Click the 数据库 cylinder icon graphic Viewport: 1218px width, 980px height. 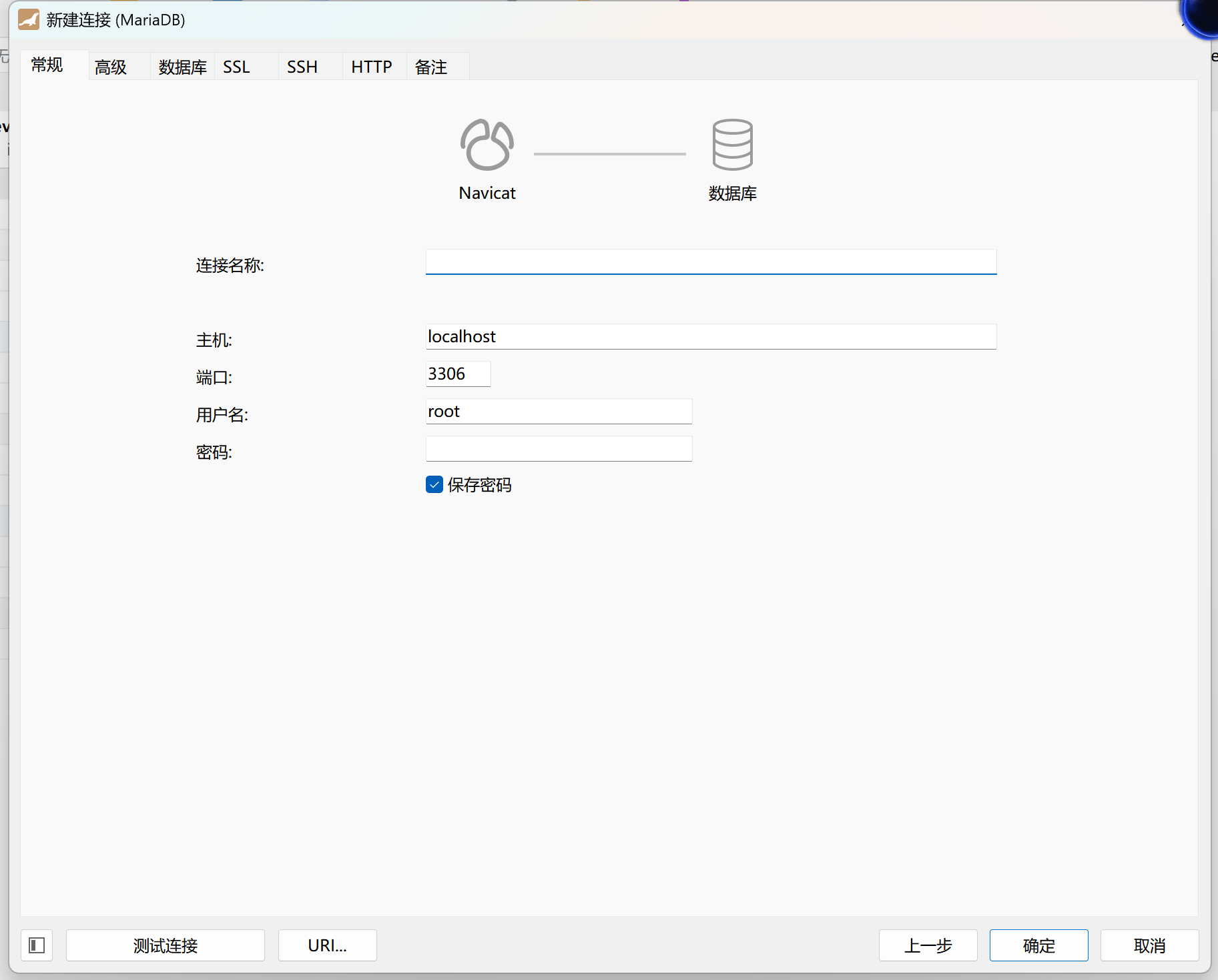click(x=732, y=144)
